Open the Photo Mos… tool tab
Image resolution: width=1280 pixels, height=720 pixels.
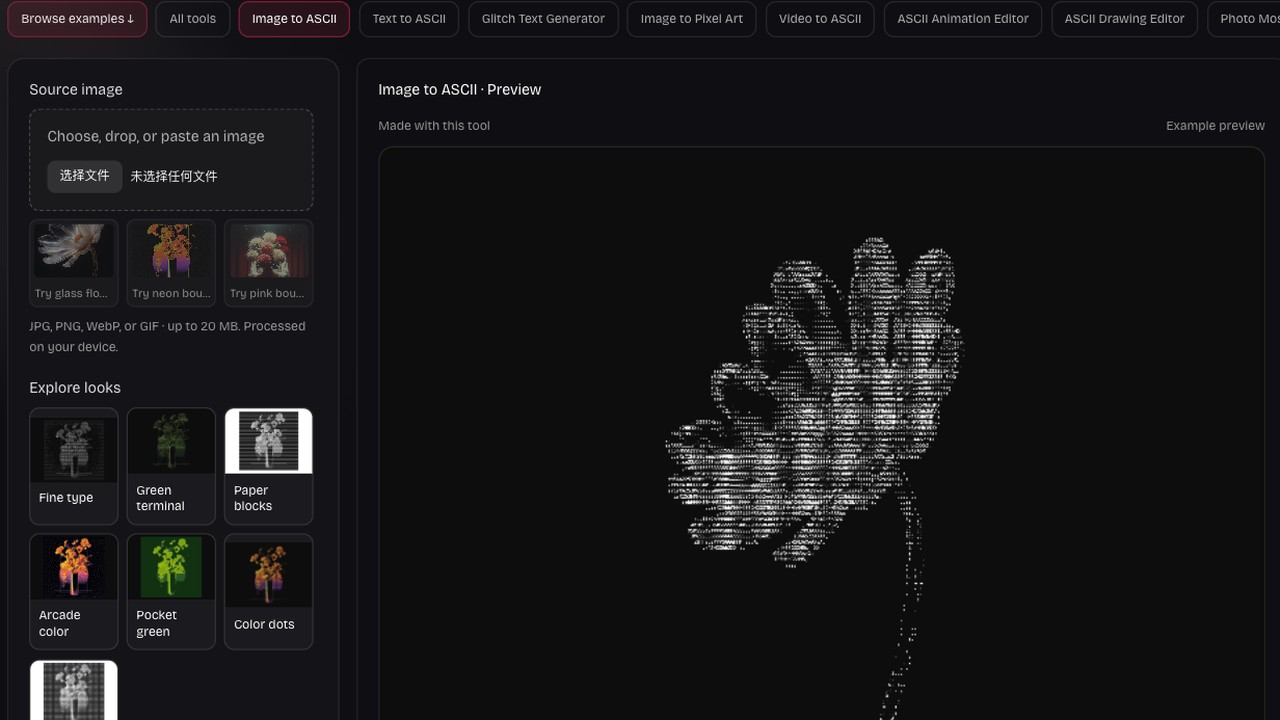1243,19
